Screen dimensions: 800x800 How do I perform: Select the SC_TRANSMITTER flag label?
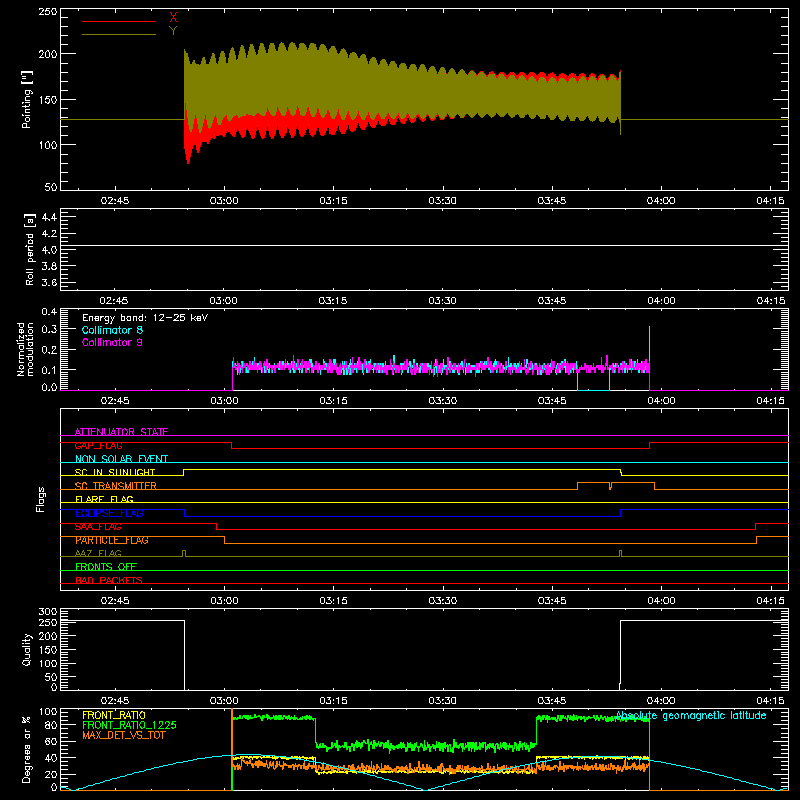coord(115,486)
